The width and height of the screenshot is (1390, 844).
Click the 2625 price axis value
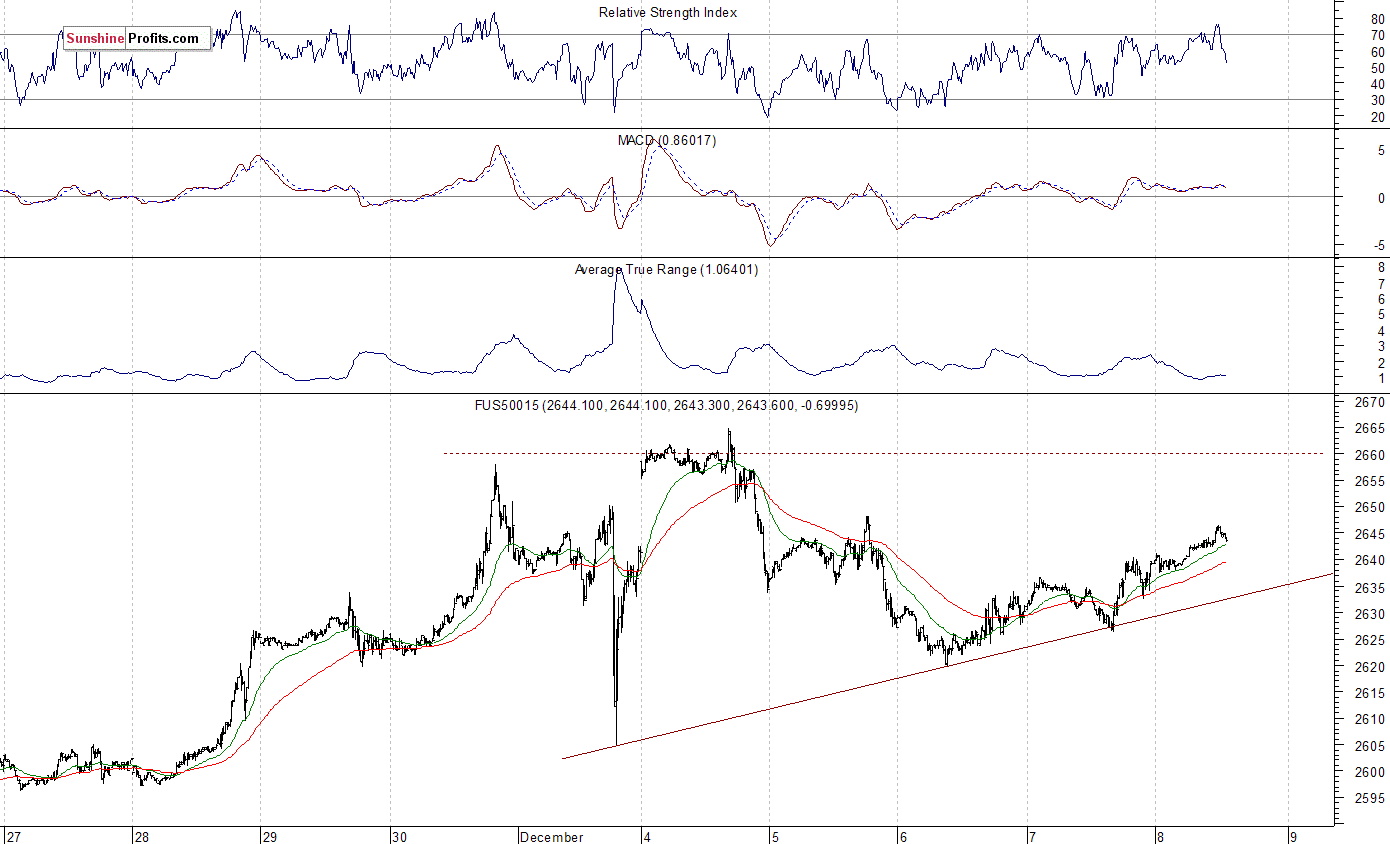(1370, 640)
